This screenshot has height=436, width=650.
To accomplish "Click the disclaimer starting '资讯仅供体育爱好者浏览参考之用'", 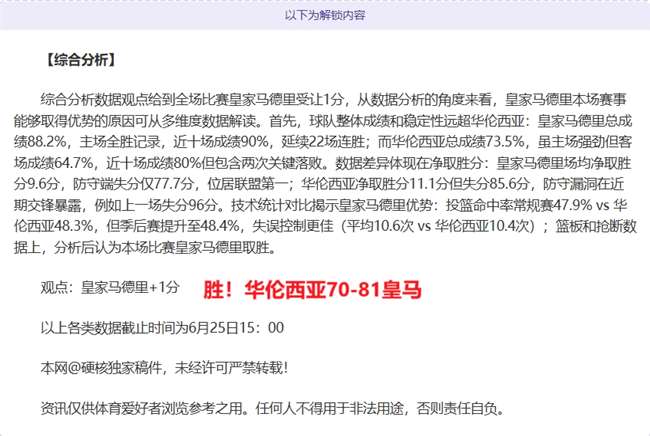I will tap(273, 409).
